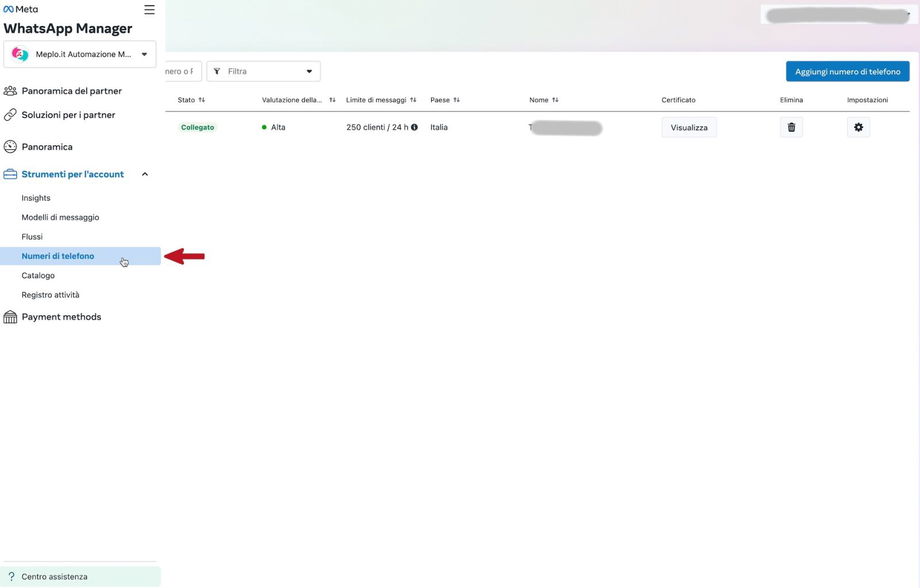Click the Payment methods bank icon
Image resolution: width=920 pixels, height=588 pixels.
(x=10, y=317)
